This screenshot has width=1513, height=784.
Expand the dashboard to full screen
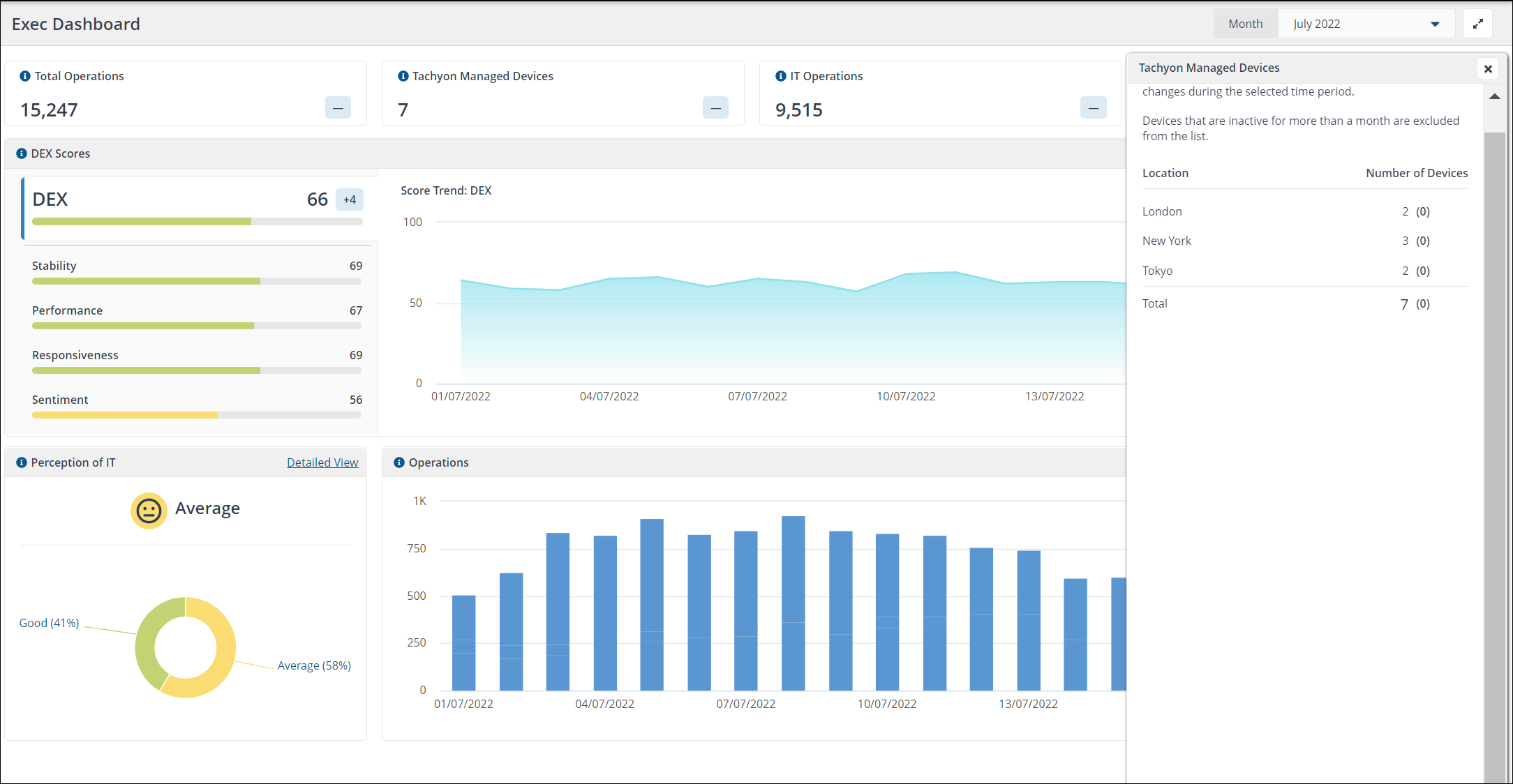click(1477, 24)
